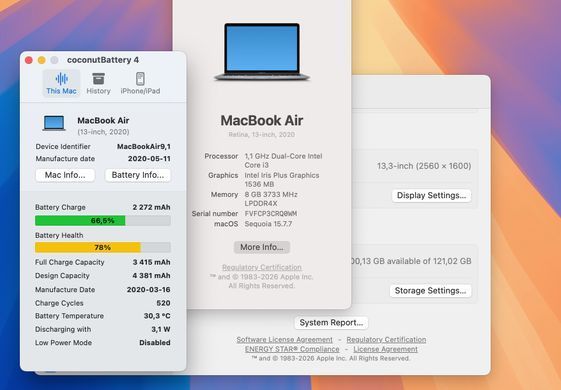Click the MacBook Air laptop image in About This Mac

(262, 52)
